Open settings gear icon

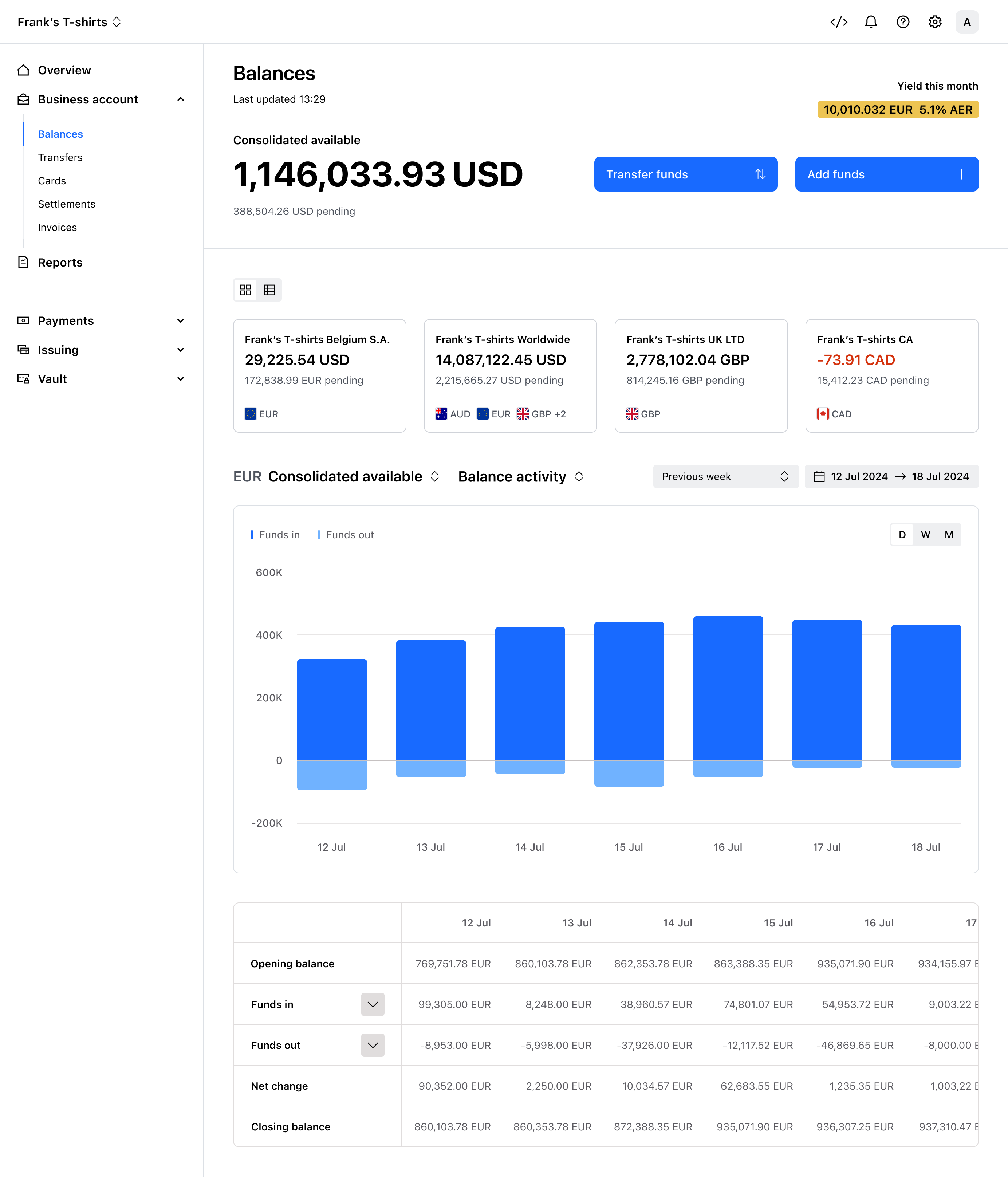935,22
